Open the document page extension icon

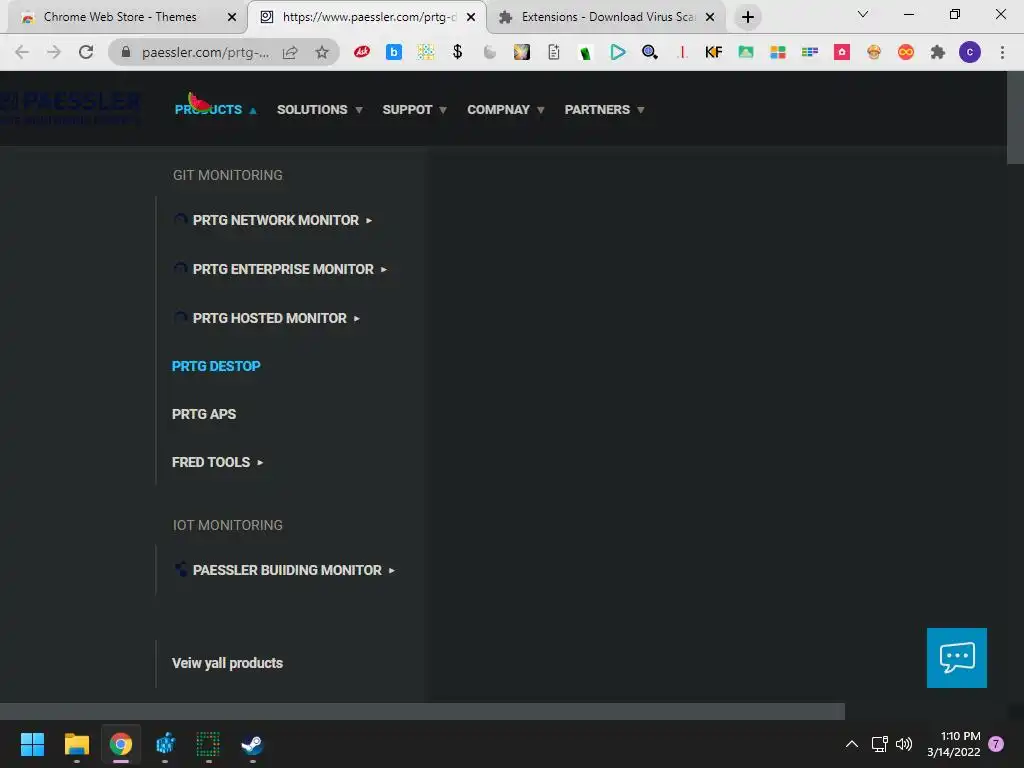pyautogui.click(x=554, y=52)
